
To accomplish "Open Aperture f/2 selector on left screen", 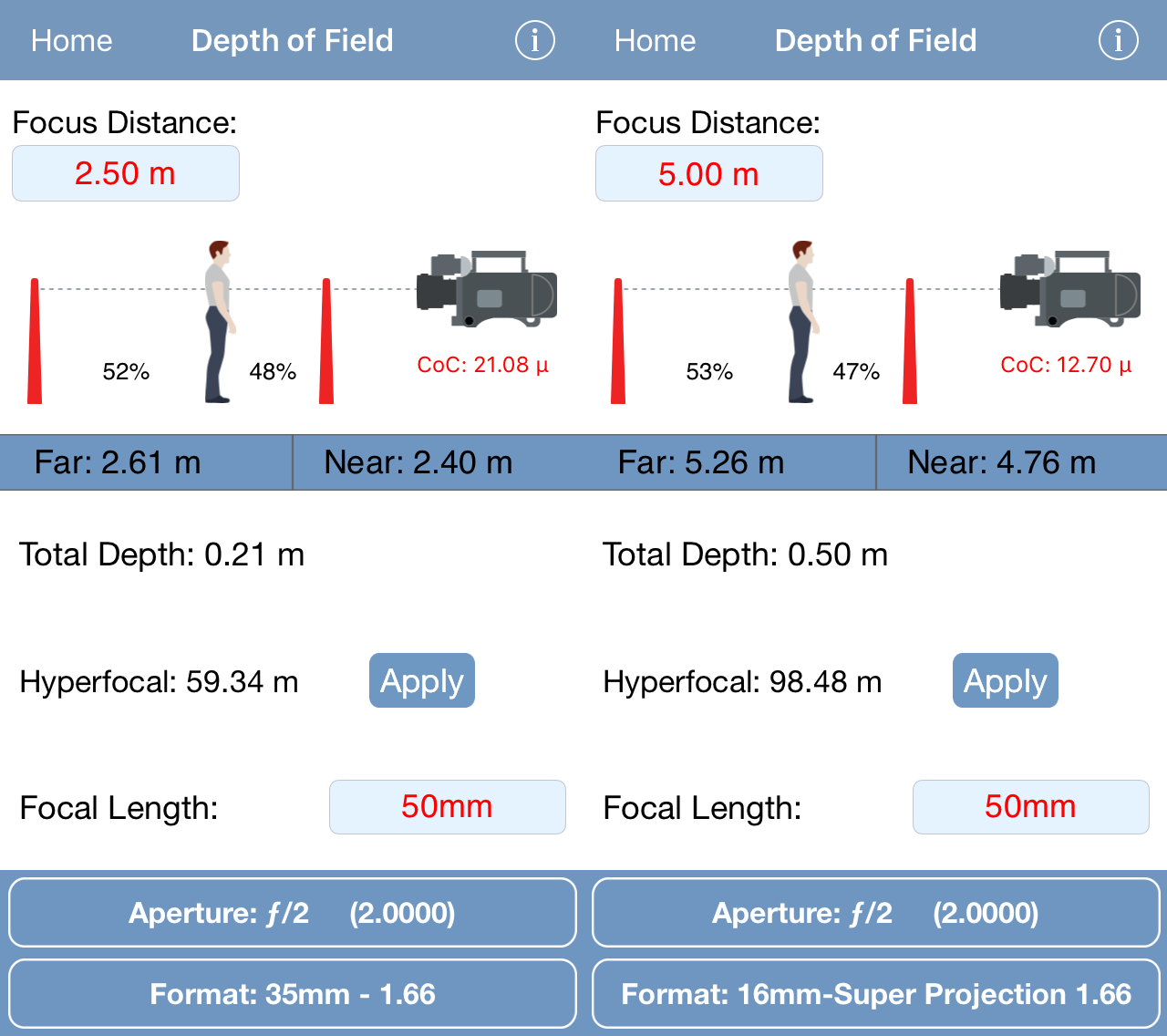I will 293,913.
